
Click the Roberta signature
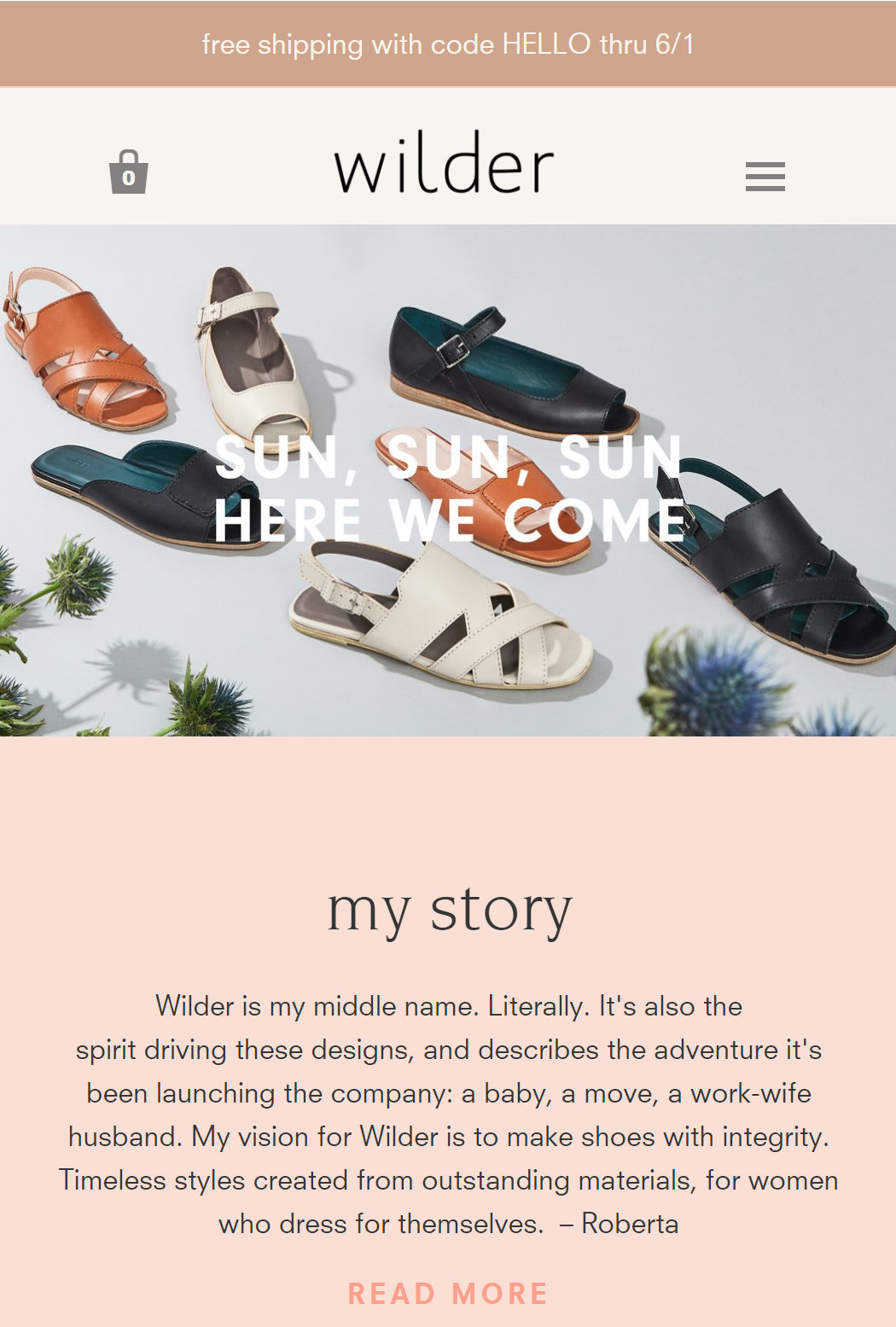click(x=630, y=1224)
